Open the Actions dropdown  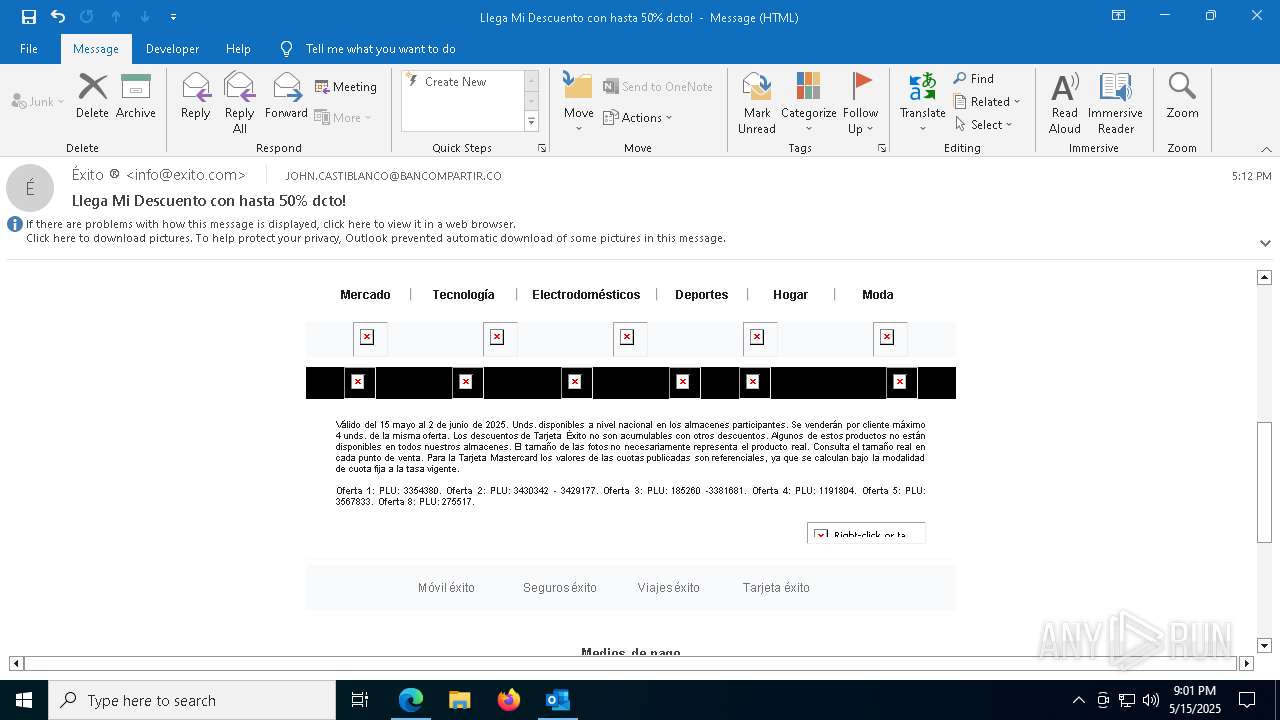click(638, 117)
